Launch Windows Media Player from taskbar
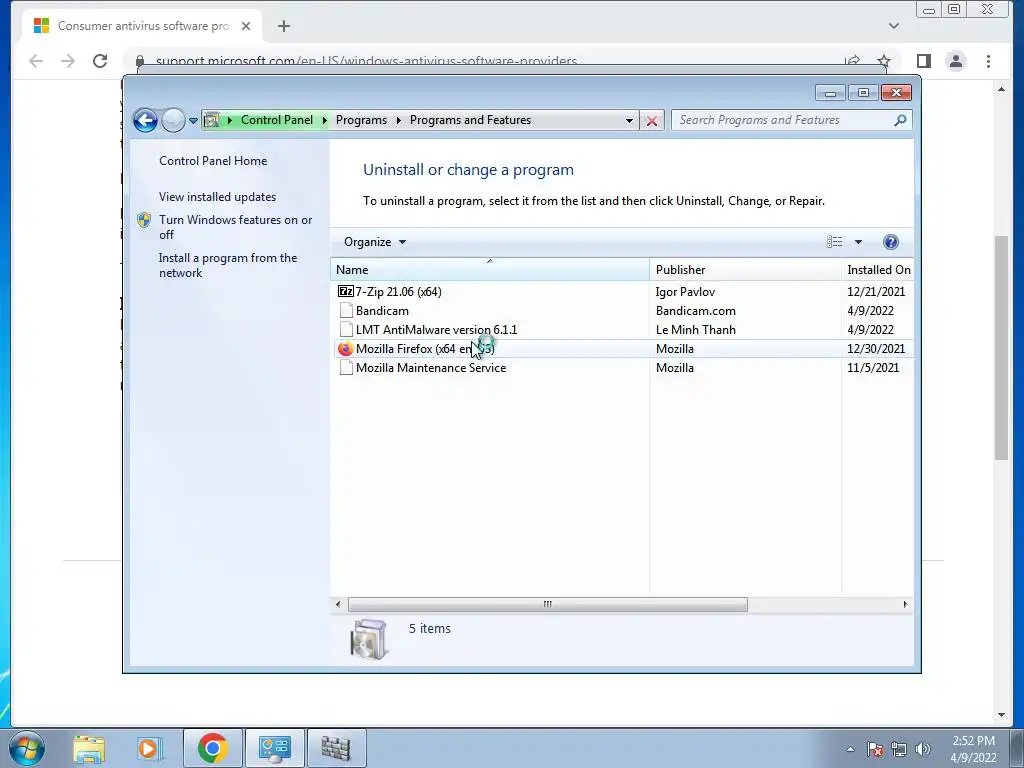 pyautogui.click(x=150, y=748)
